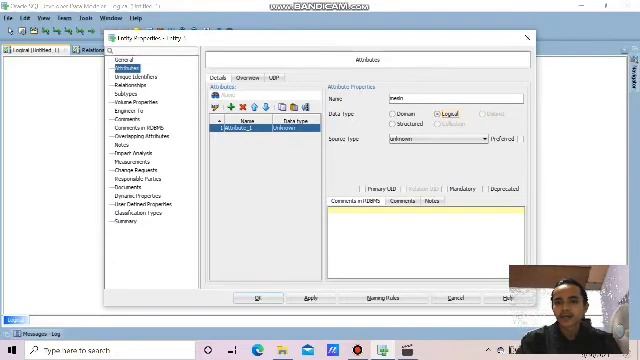Click the binoculars find icon above attributes list
This screenshot has width=640, height=360.
coord(215,95)
